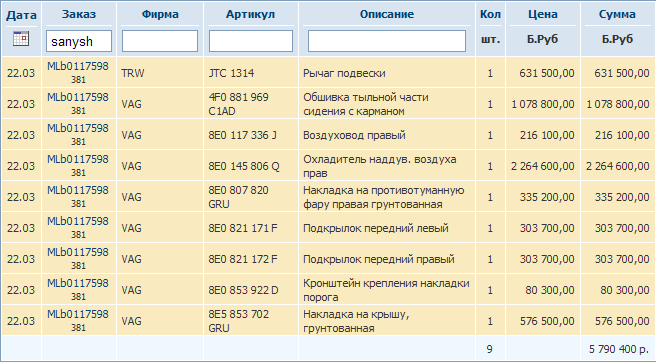Sort by the Дата column header
Viewport: 656px width, 362px height.
tap(21, 15)
